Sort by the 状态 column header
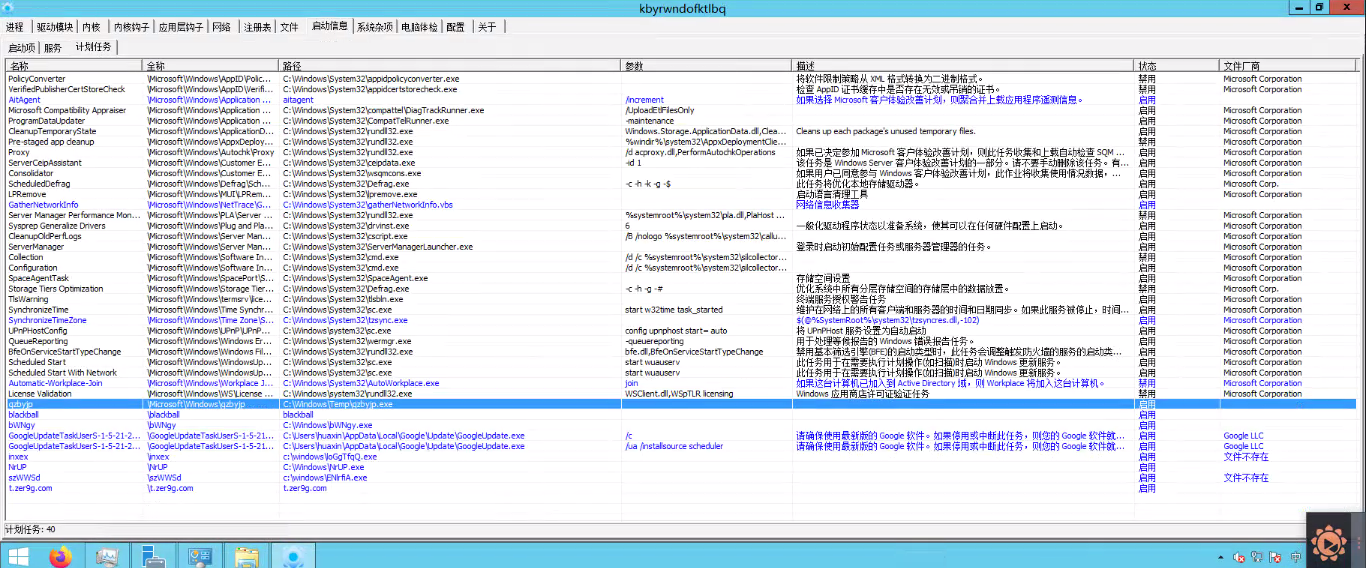 1177,65
